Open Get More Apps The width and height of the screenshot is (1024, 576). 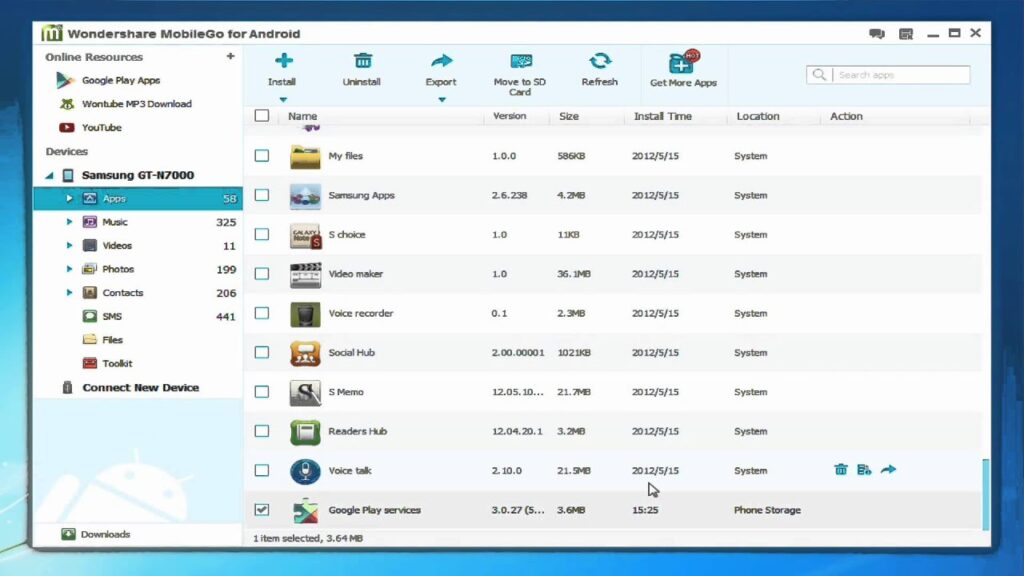(683, 69)
